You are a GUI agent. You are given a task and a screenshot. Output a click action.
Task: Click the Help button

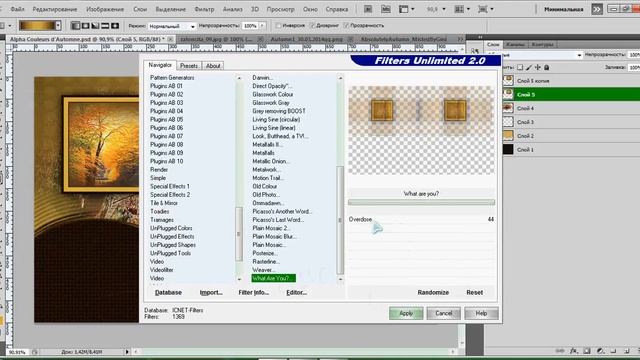click(481, 313)
